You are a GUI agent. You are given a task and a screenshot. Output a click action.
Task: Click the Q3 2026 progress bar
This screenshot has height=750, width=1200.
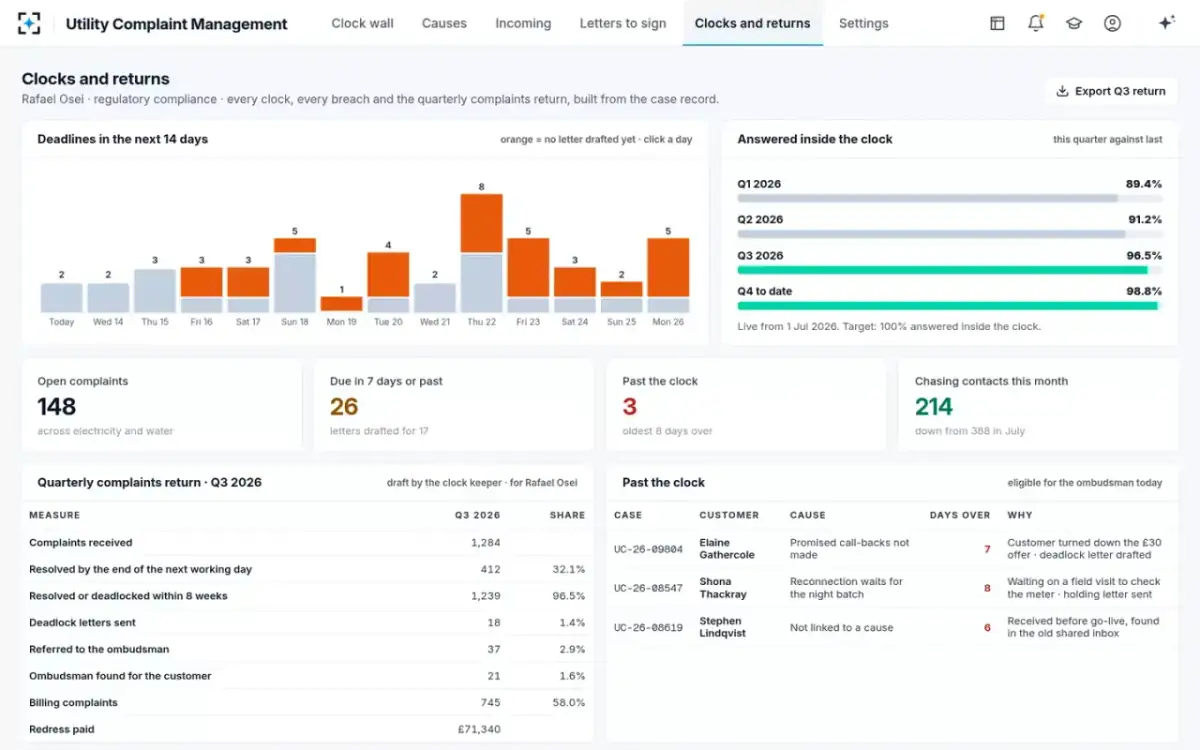[950, 270]
